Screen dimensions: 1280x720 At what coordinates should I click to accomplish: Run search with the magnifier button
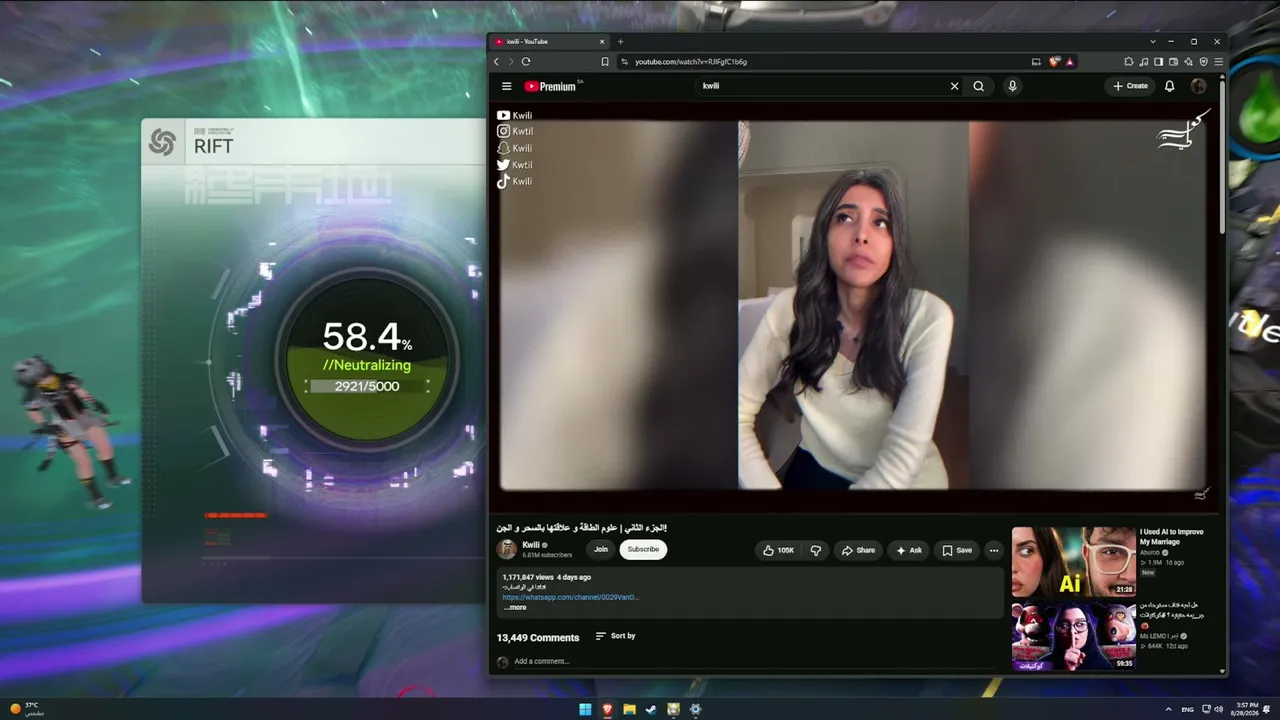978,86
